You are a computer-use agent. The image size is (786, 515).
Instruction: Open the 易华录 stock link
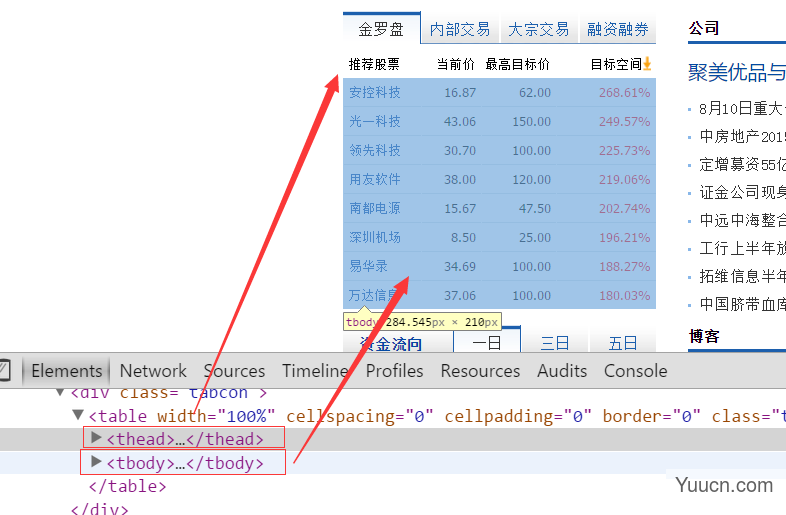[368, 266]
